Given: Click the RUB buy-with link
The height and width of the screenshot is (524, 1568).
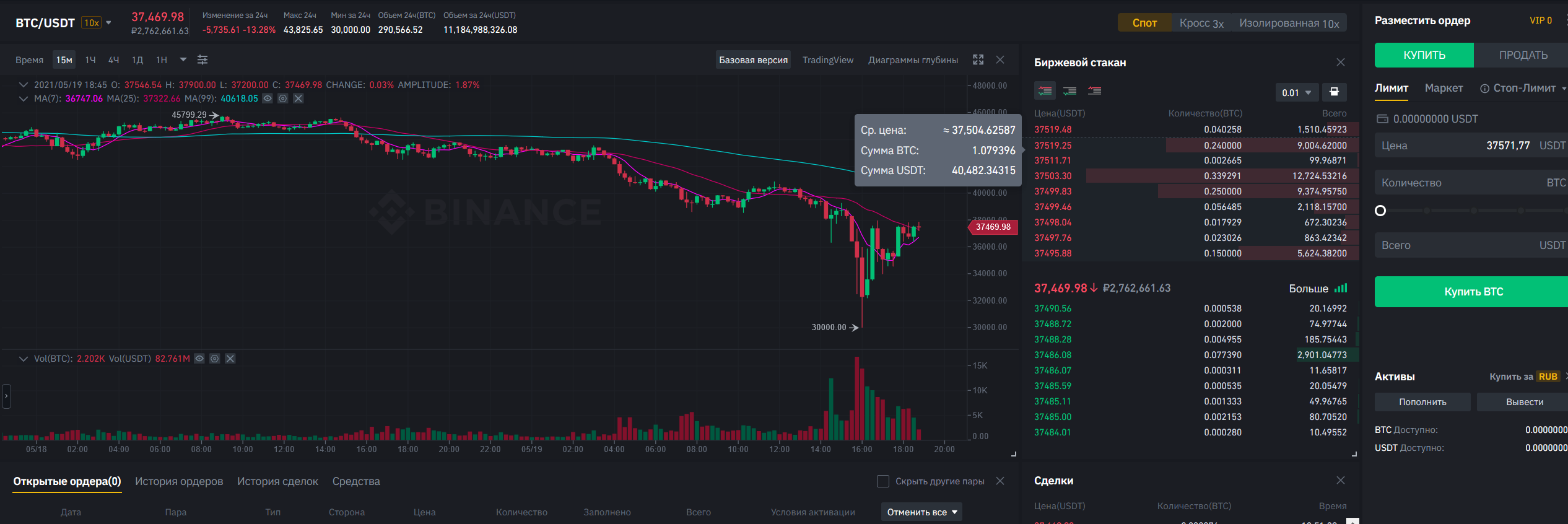Looking at the screenshot, I should click(1548, 377).
